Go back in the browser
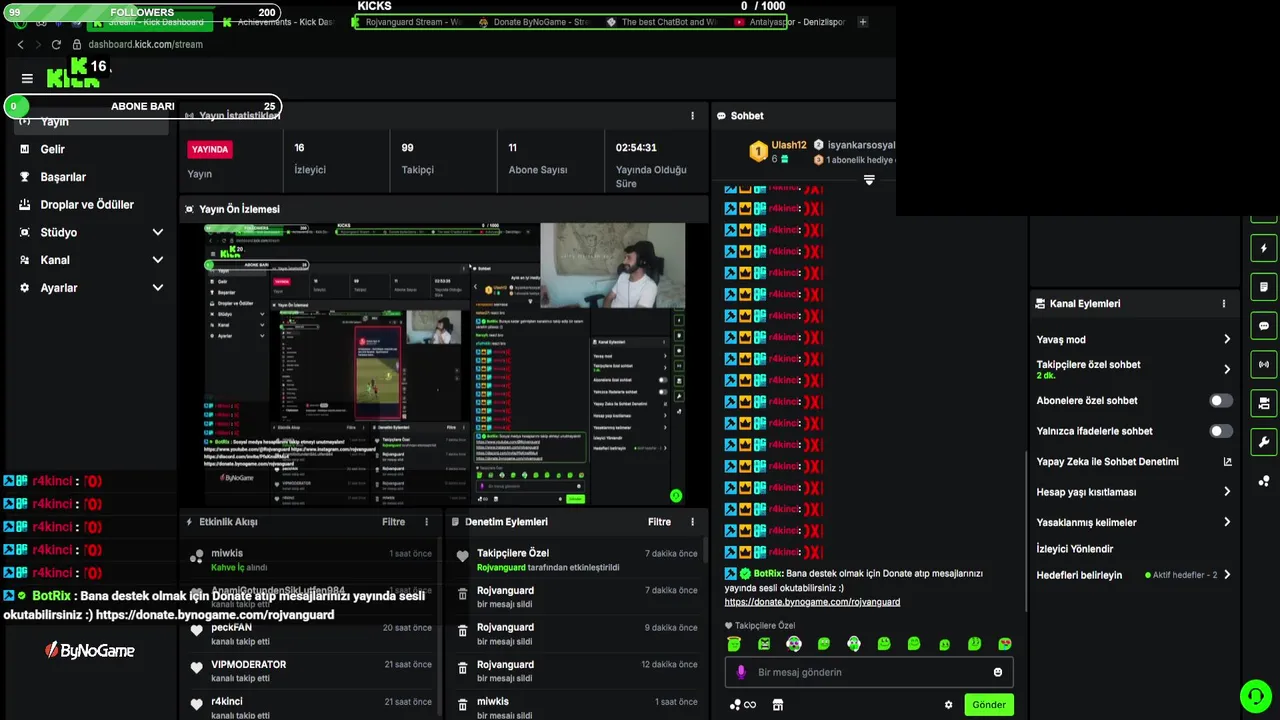Screen dimensions: 1280x720 tap(20, 44)
